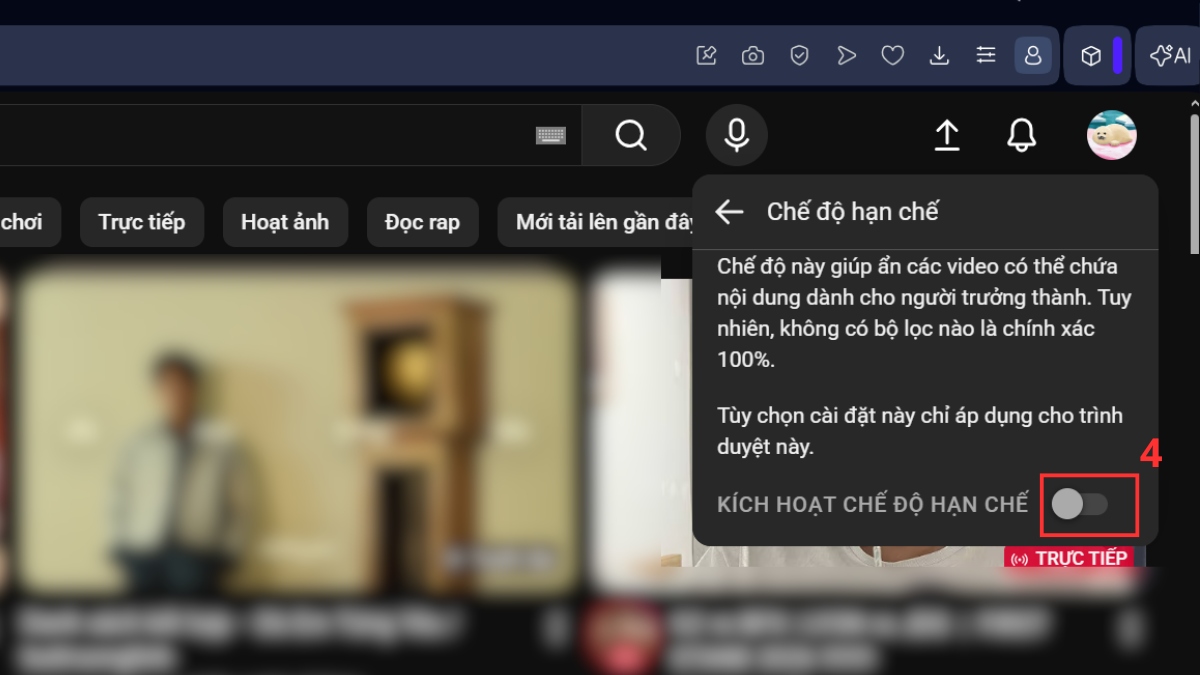Click the browser screenshot camera icon
Screen dimensions: 1200x675
[x=752, y=55]
